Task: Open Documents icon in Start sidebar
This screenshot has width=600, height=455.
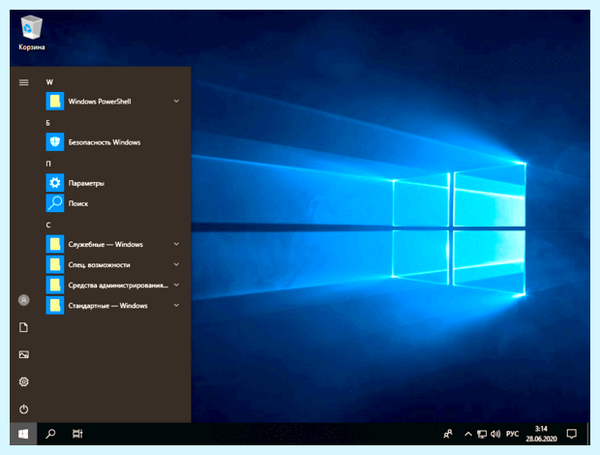Action: click(24, 327)
